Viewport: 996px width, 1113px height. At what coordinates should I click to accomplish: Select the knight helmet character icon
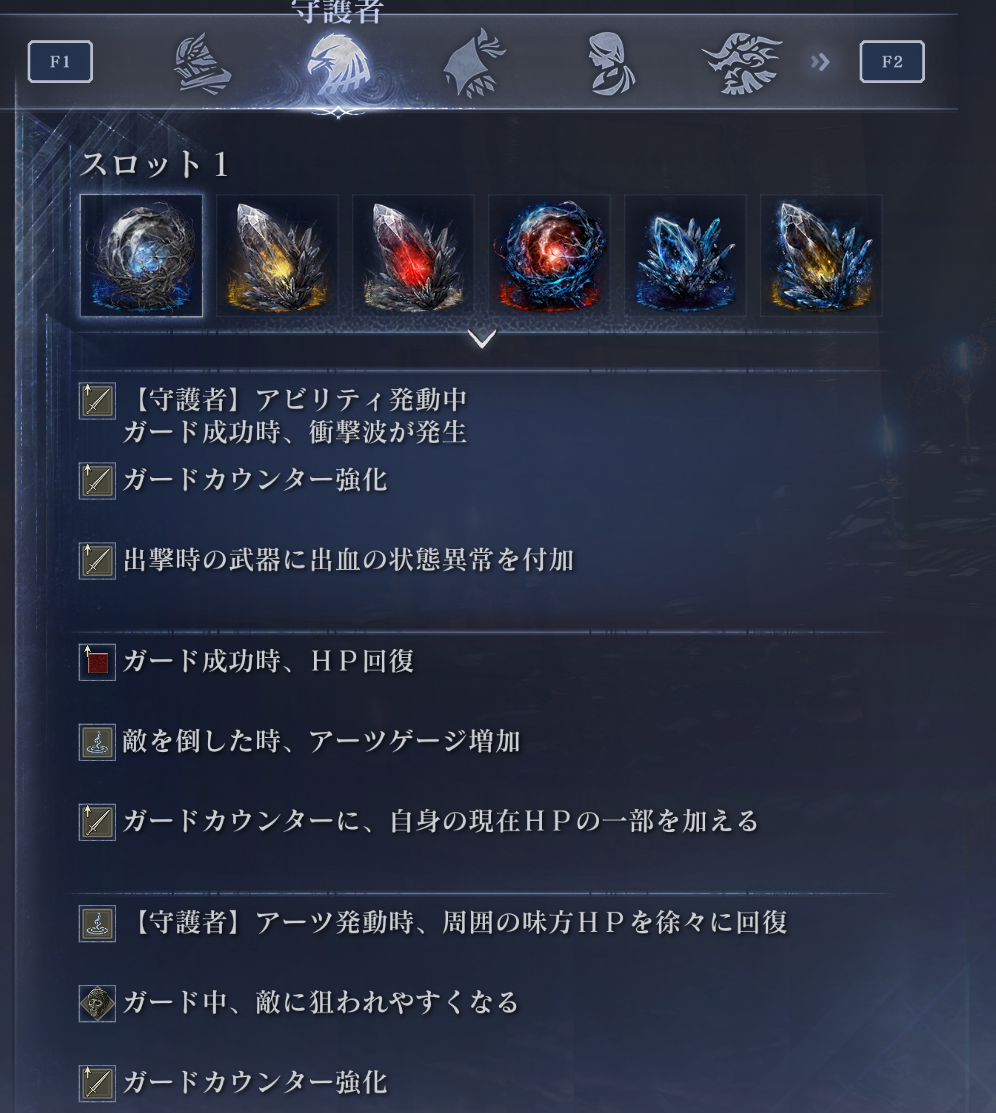click(202, 64)
